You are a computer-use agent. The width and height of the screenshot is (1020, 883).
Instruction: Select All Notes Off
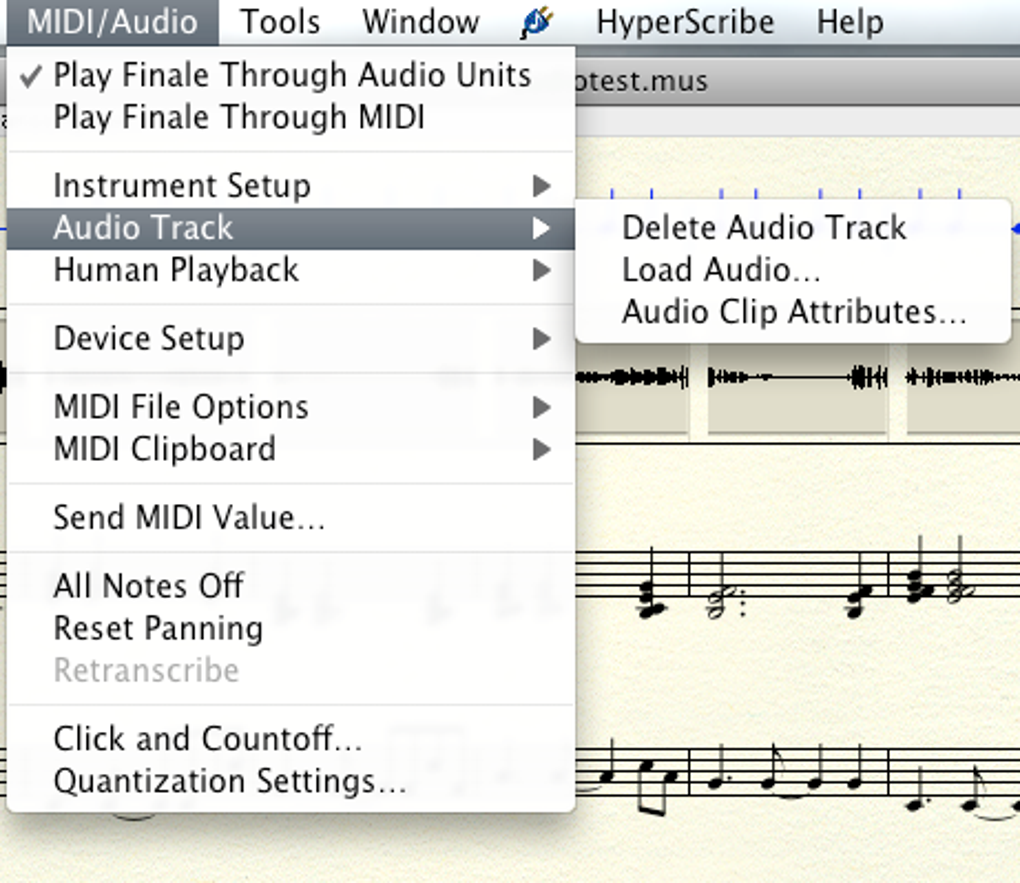(291, 586)
